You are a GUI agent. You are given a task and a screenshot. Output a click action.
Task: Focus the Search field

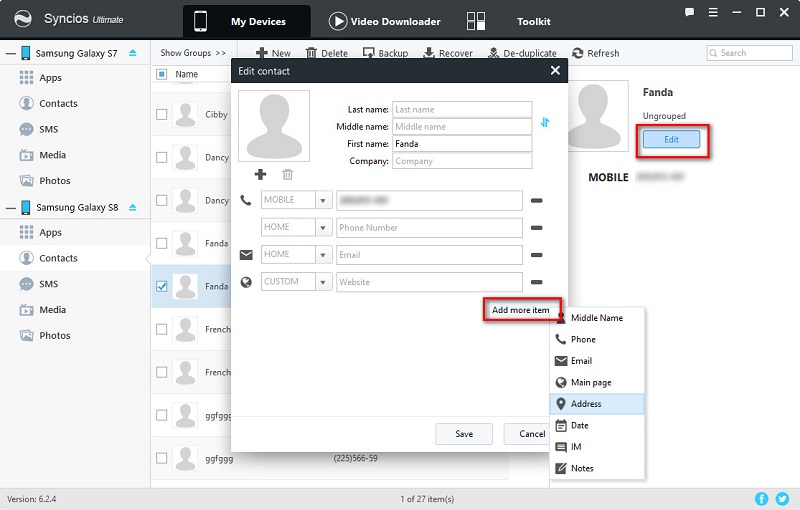coord(749,53)
